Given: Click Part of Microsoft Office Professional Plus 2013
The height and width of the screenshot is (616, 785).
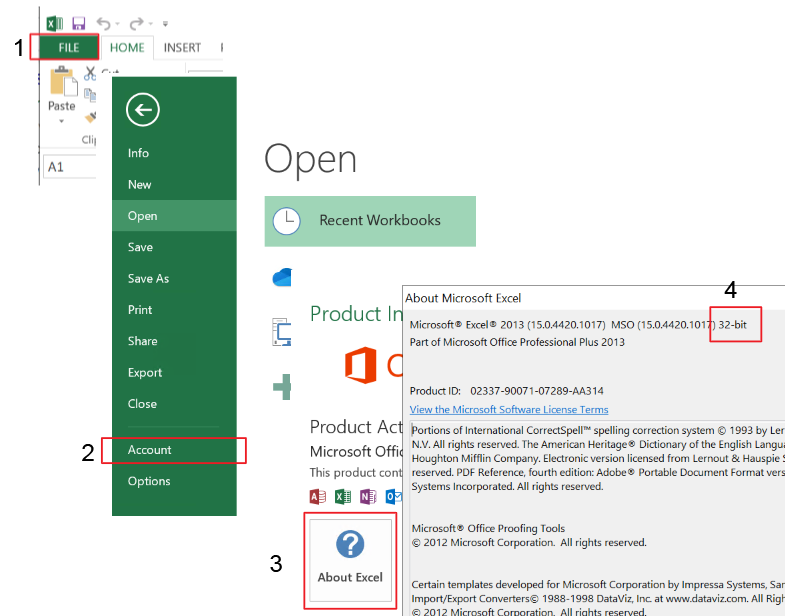Looking at the screenshot, I should [517, 342].
